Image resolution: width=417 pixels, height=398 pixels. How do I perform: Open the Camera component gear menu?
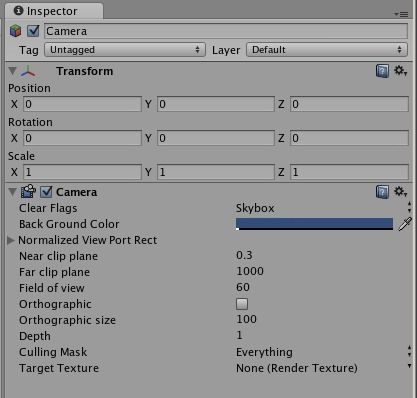click(400, 192)
